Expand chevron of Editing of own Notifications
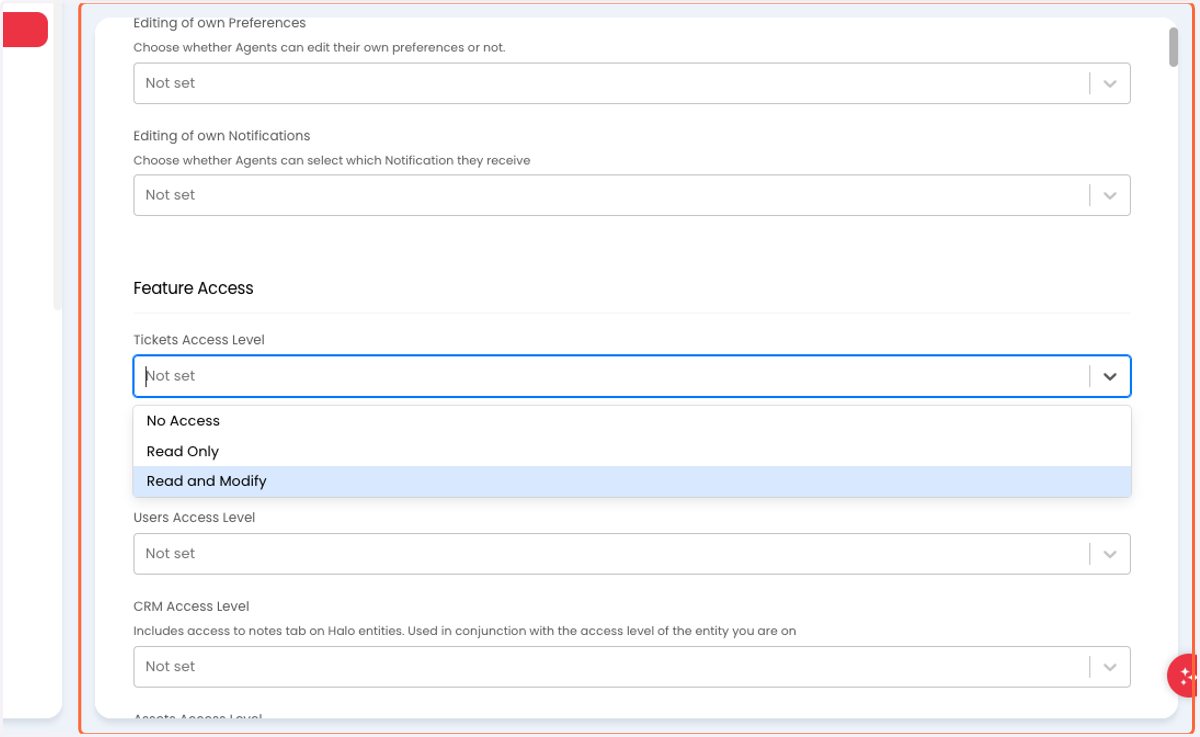This screenshot has height=737, width=1200. click(x=1110, y=196)
